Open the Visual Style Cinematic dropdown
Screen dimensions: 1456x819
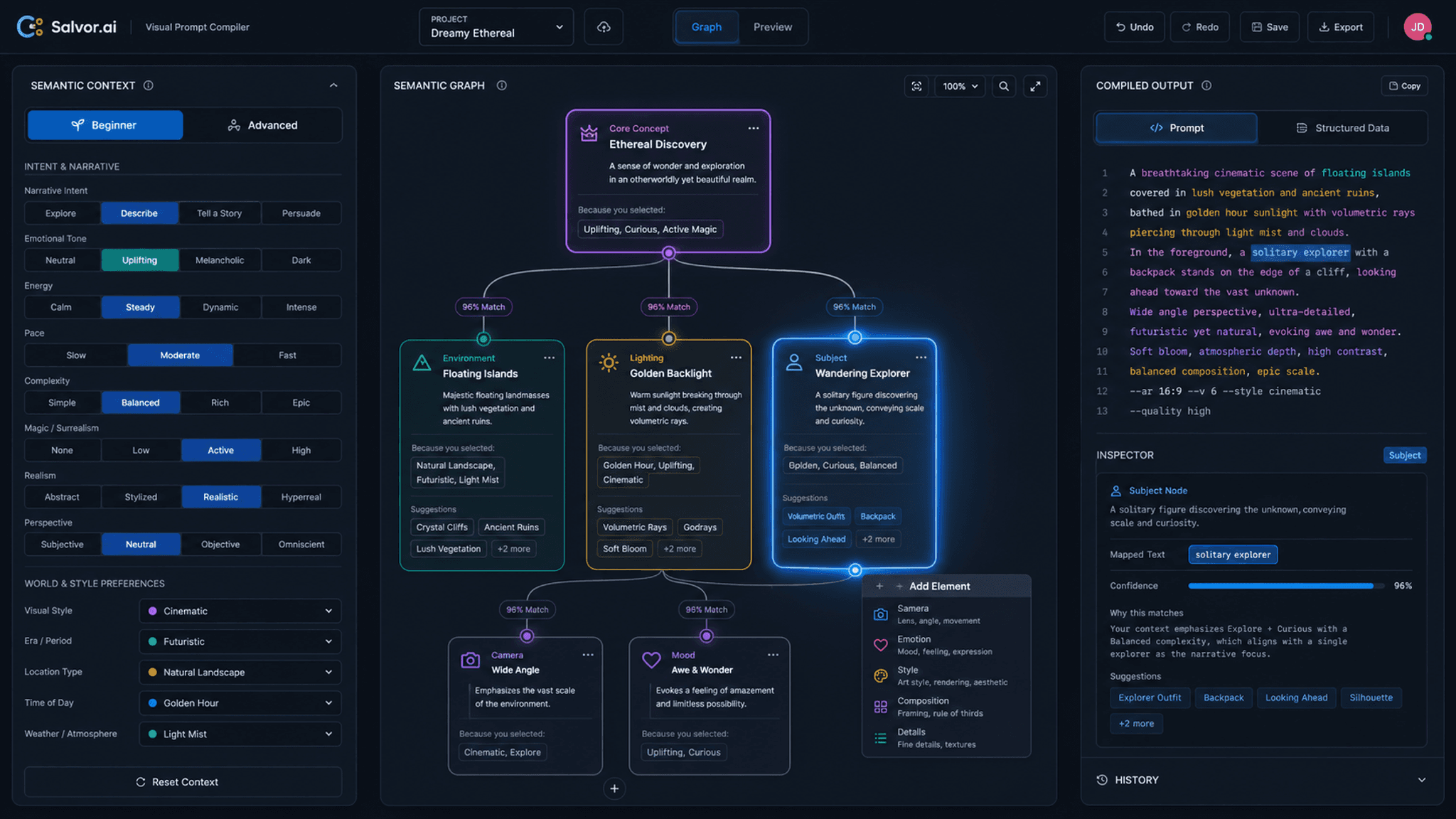point(240,611)
